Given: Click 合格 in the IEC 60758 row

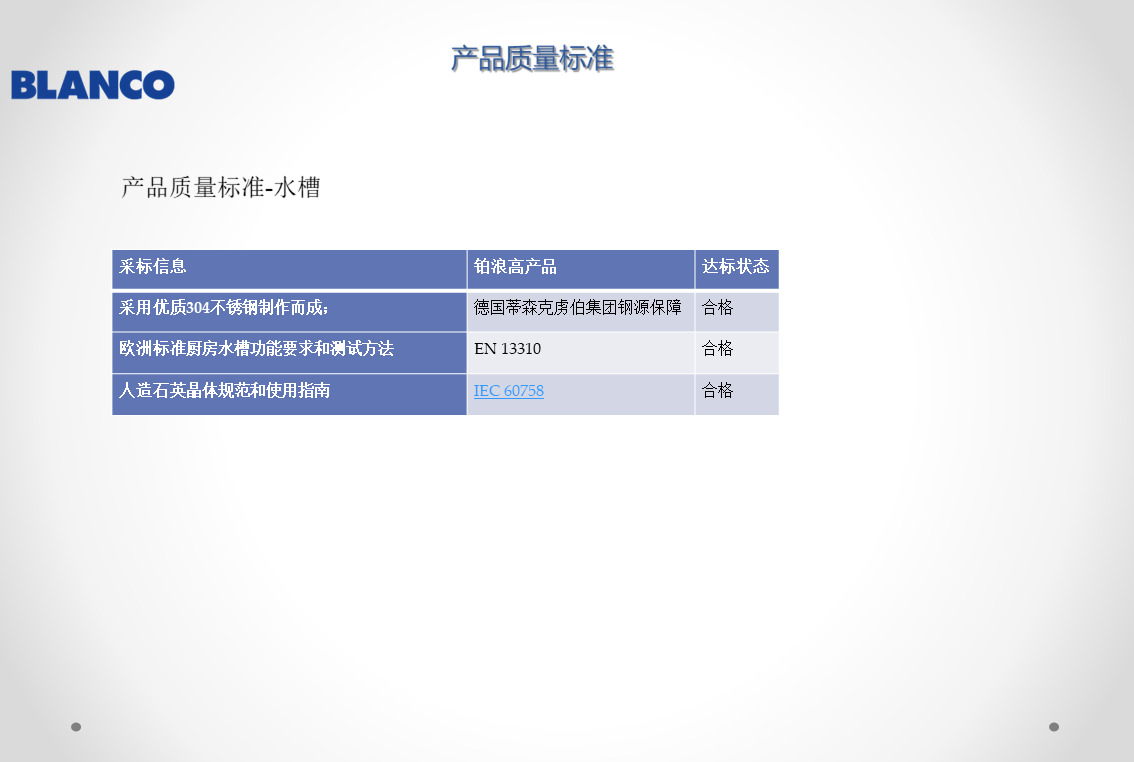Looking at the screenshot, I should click(737, 395).
